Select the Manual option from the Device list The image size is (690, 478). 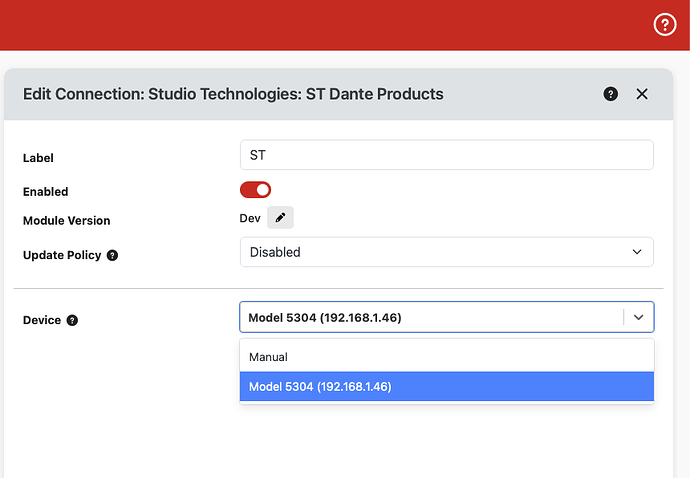coord(446,357)
